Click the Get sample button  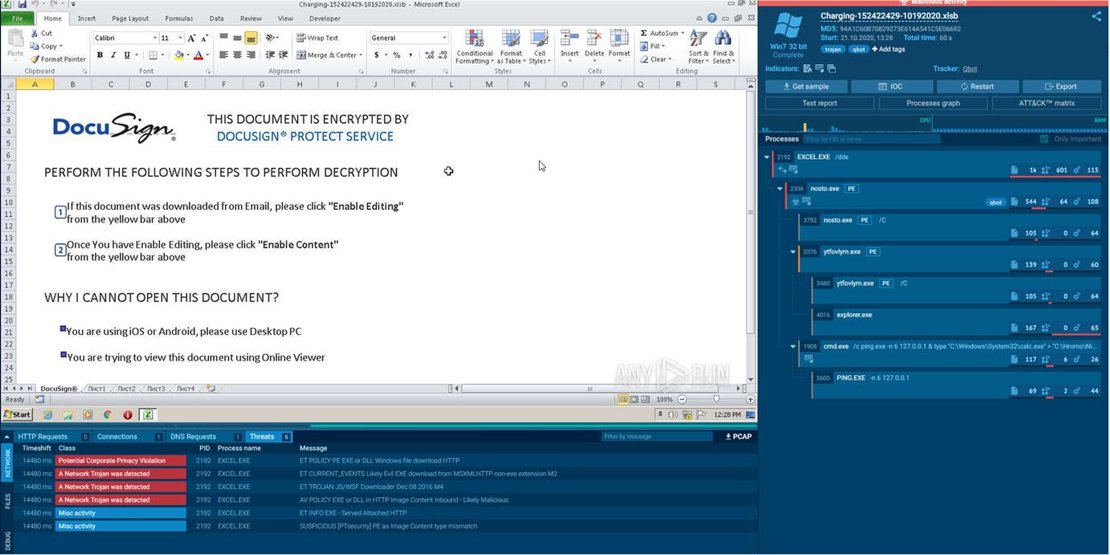806,86
